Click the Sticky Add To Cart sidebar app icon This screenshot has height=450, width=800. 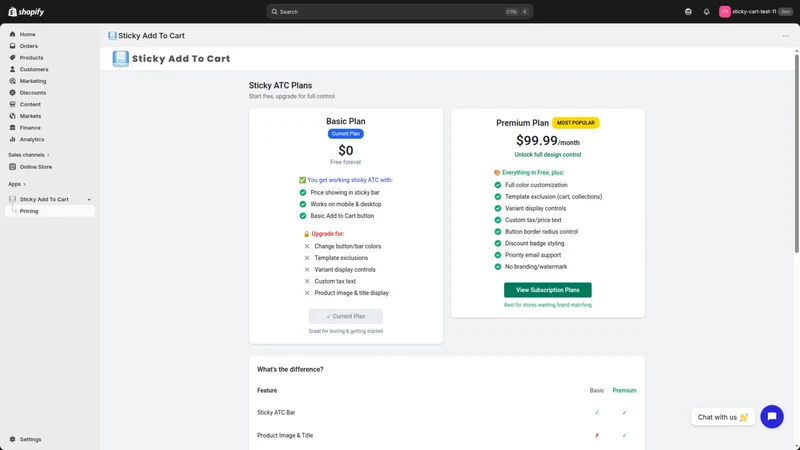12,199
